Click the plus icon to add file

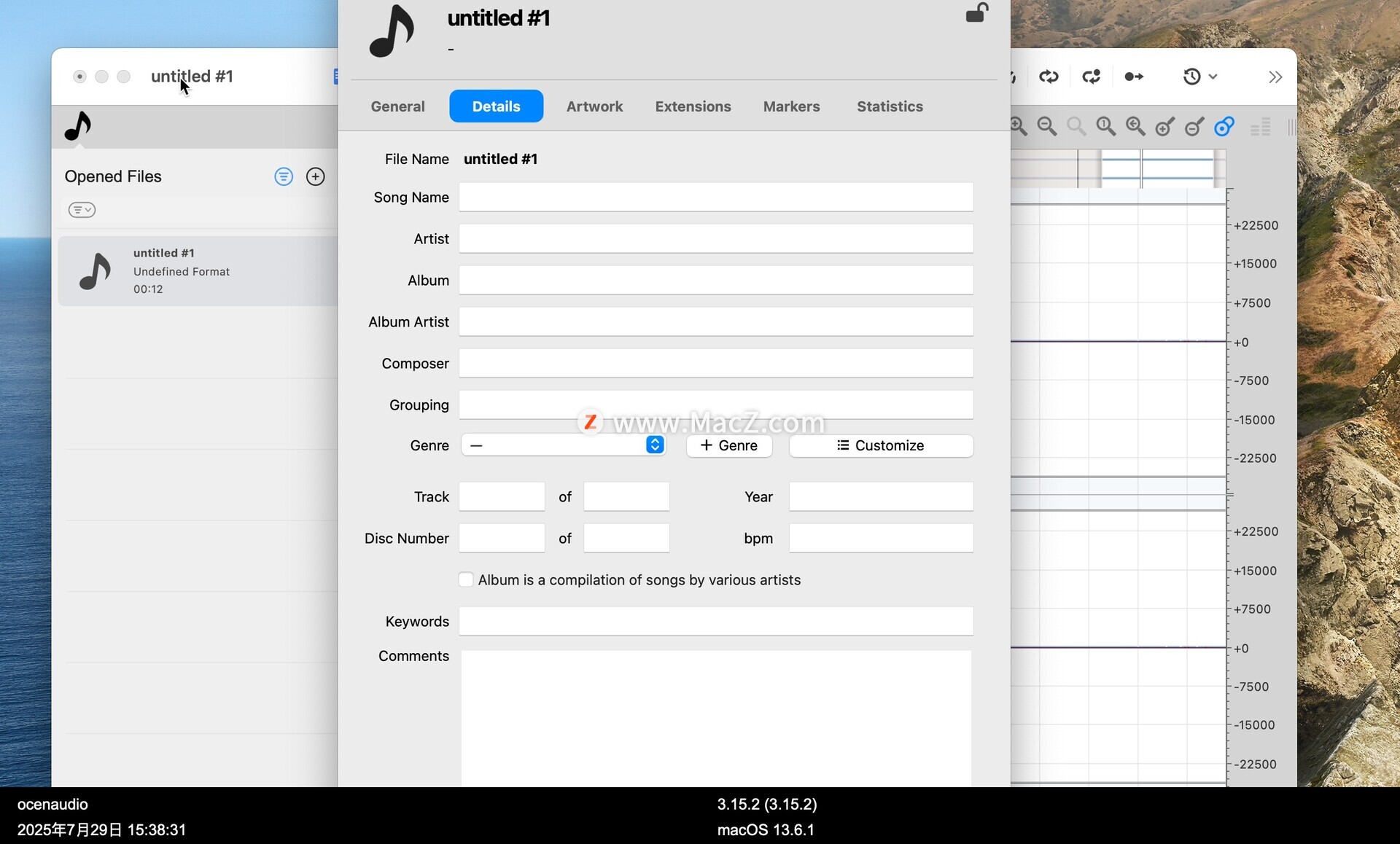(x=315, y=176)
